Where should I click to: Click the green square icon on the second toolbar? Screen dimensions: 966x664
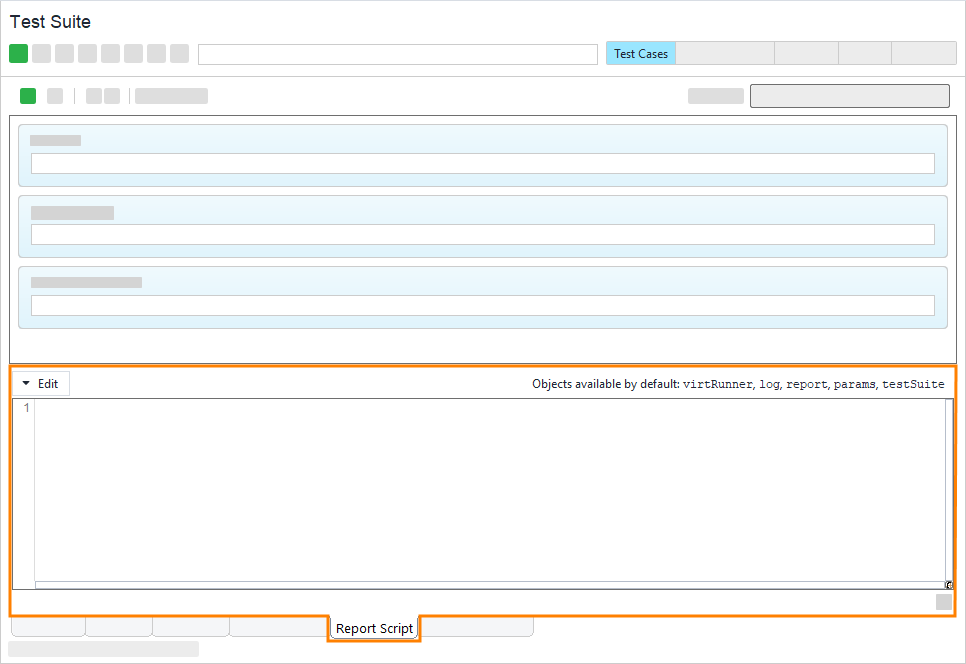click(x=27, y=95)
